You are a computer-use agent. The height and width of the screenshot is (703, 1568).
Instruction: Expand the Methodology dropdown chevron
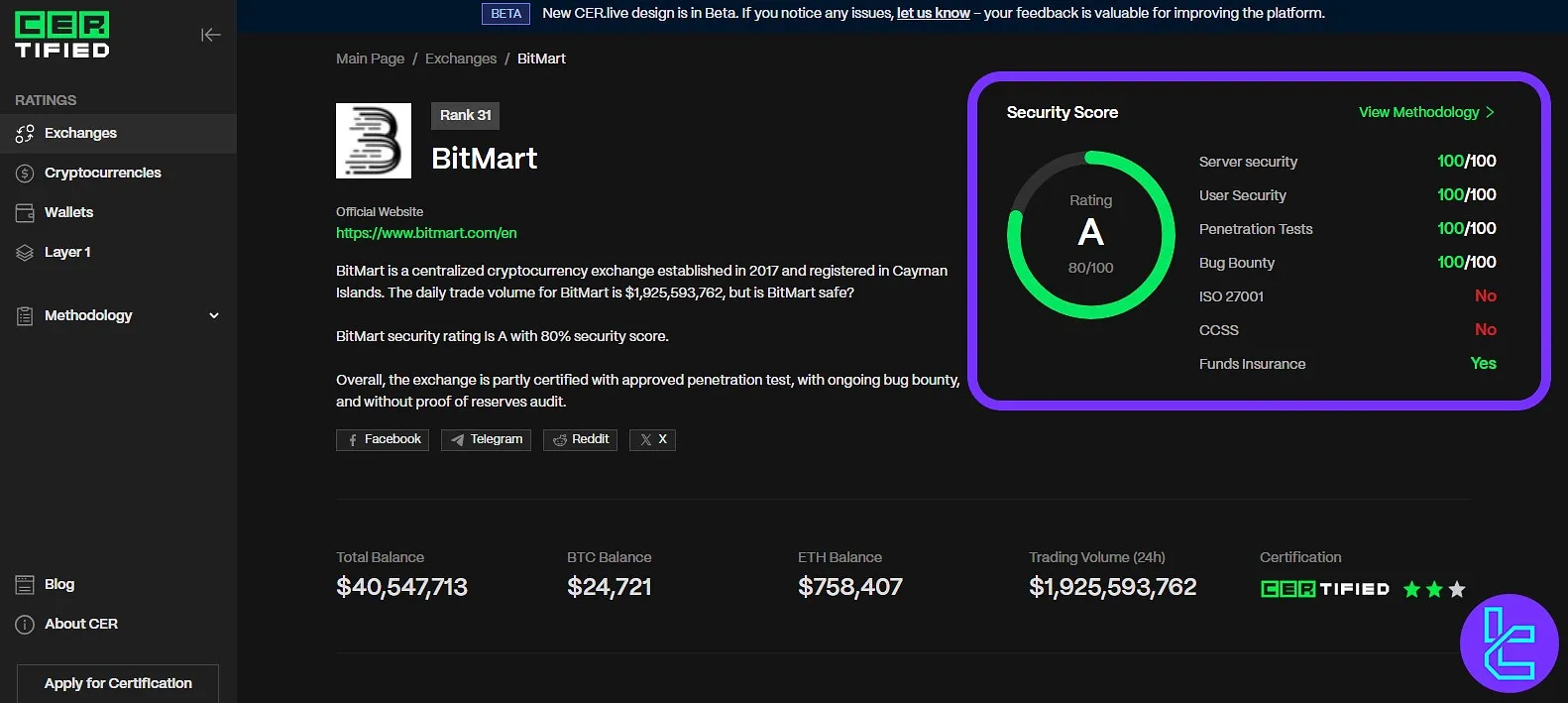(214, 315)
